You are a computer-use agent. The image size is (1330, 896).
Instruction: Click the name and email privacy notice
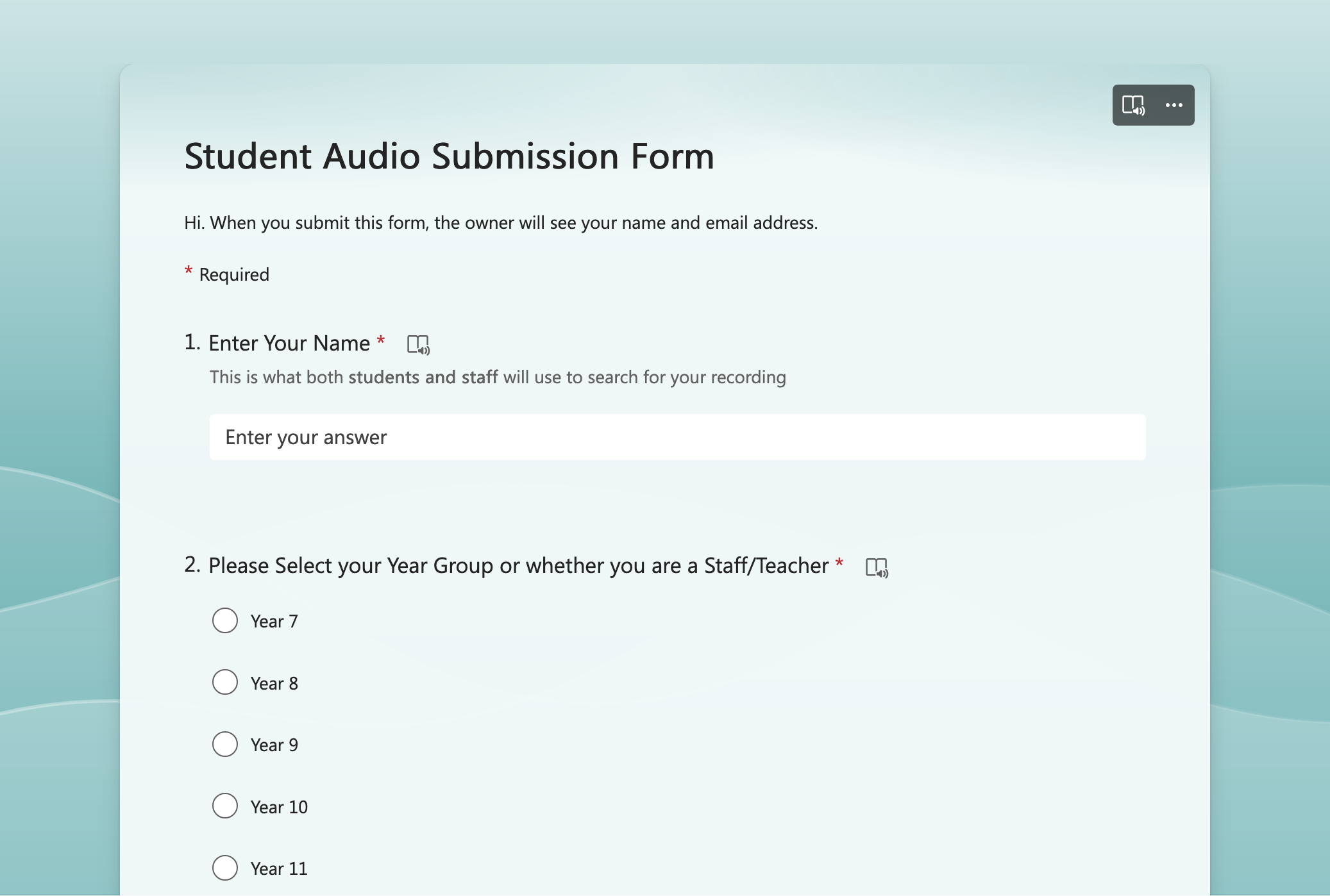pyautogui.click(x=500, y=223)
